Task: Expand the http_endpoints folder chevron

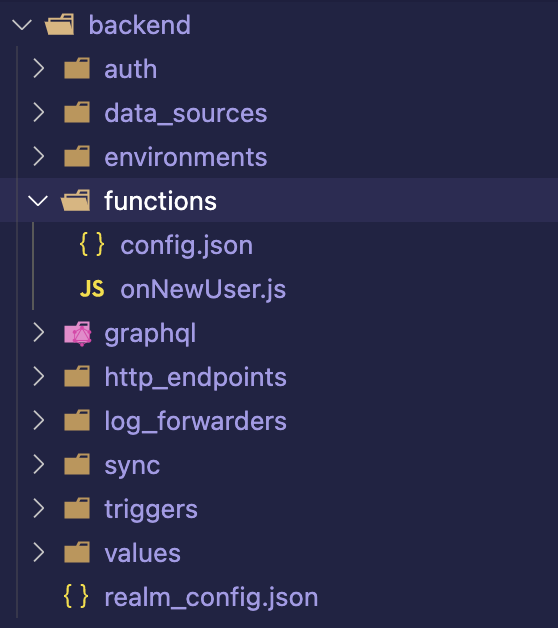Action: [38, 377]
